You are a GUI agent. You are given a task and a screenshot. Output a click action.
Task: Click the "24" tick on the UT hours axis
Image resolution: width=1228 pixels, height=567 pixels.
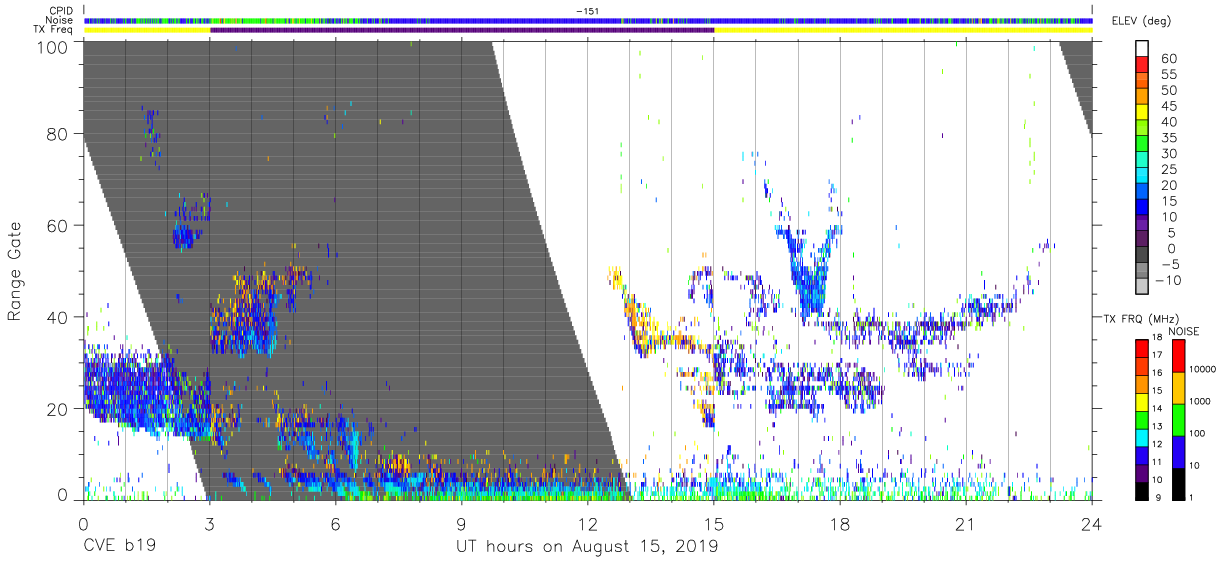coord(1092,523)
